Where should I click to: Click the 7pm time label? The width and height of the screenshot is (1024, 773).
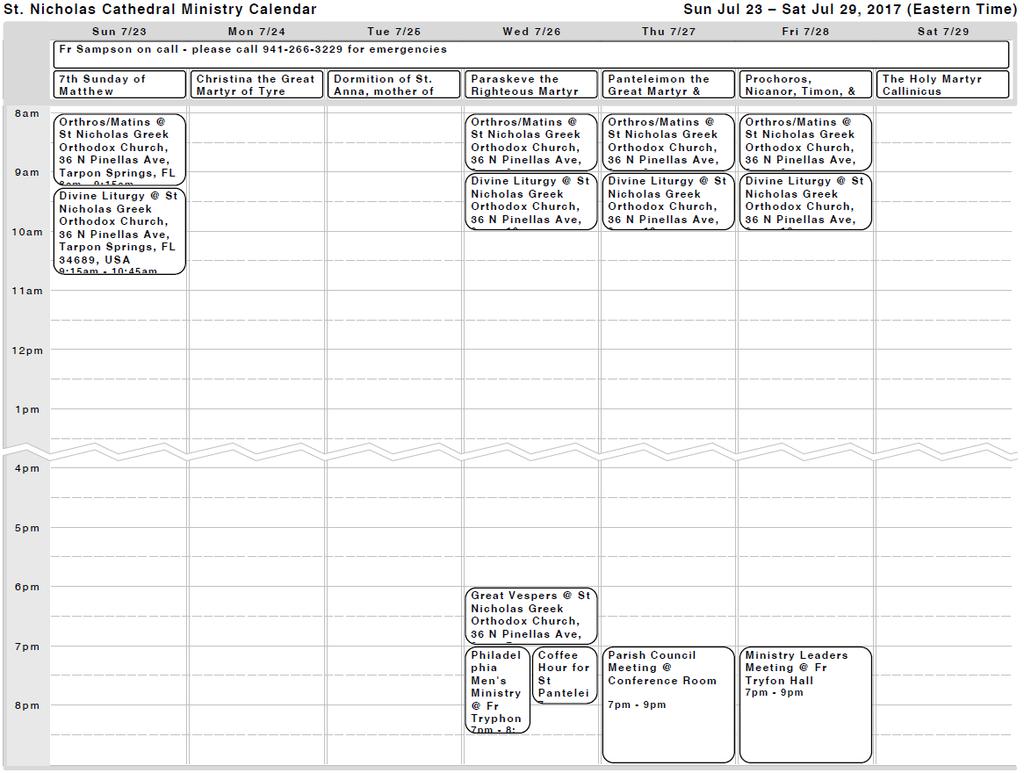tap(27, 647)
